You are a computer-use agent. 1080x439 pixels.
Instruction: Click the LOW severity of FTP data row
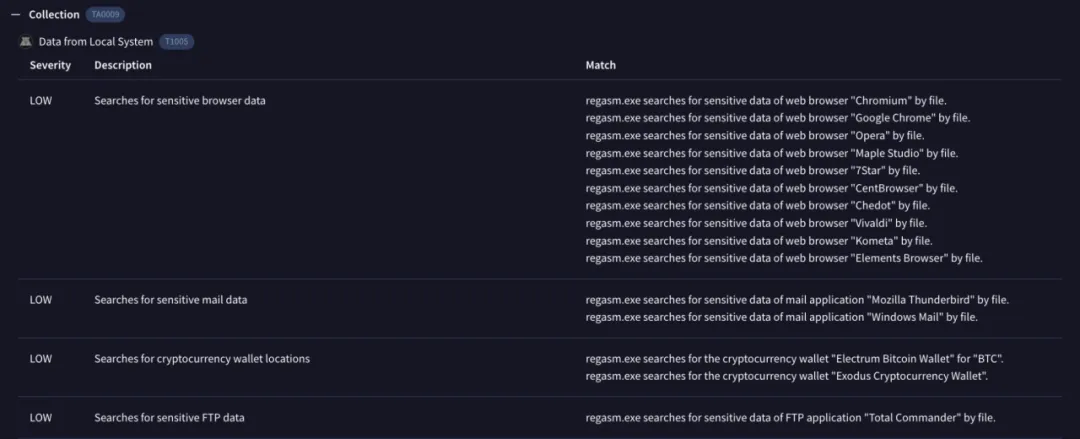pos(41,418)
